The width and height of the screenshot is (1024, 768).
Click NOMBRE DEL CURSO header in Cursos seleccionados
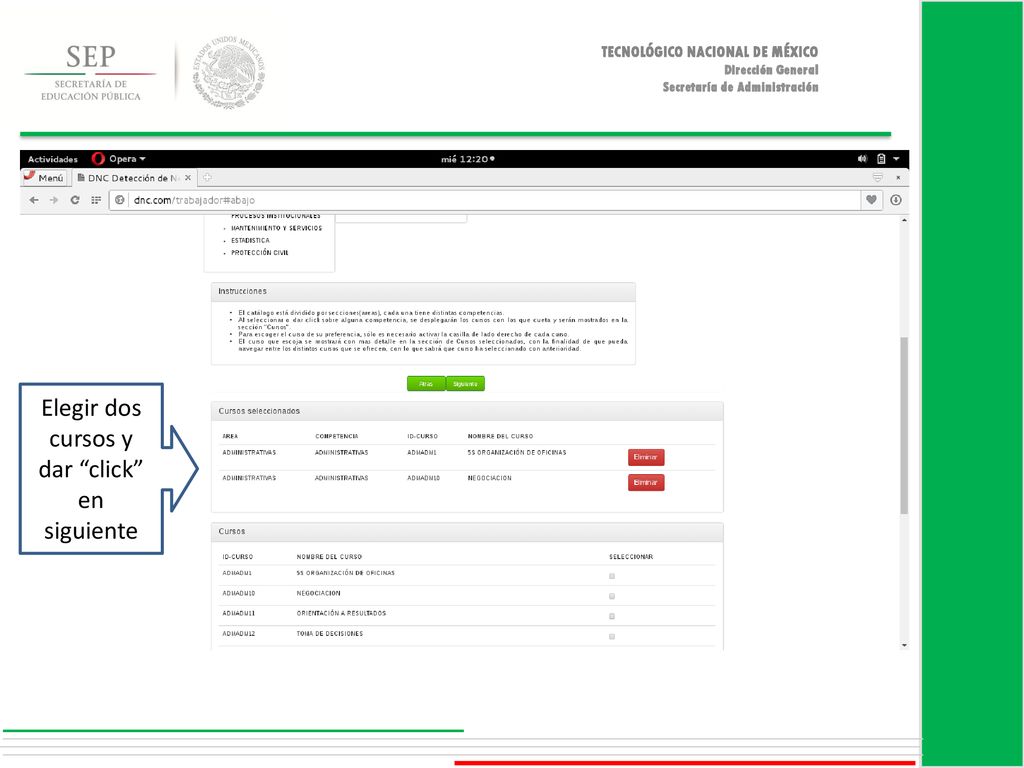coord(500,436)
